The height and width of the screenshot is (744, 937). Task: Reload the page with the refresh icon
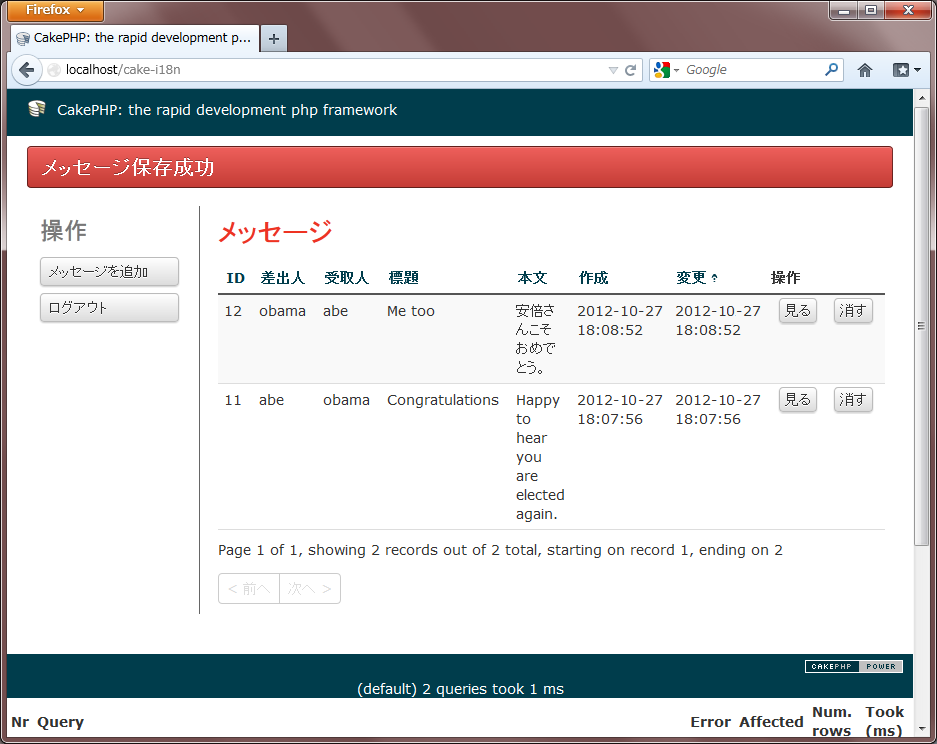point(631,70)
